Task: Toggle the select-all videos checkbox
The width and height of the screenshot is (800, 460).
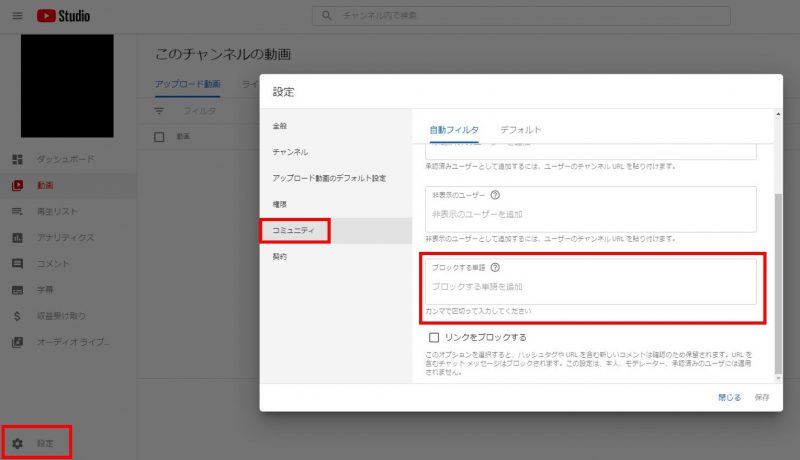Action: (x=159, y=136)
